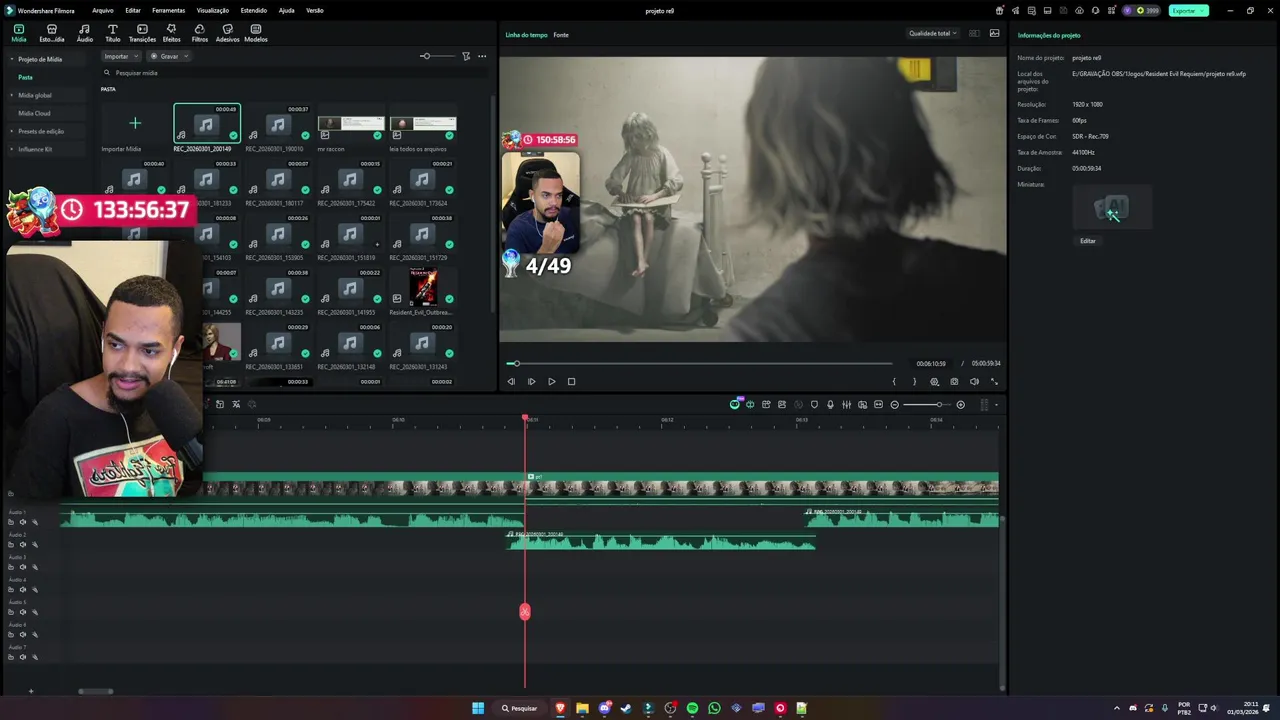Viewport: 1280px width, 720px height.
Task: Open the Efeitos library tab
Action: pyautogui.click(x=171, y=33)
